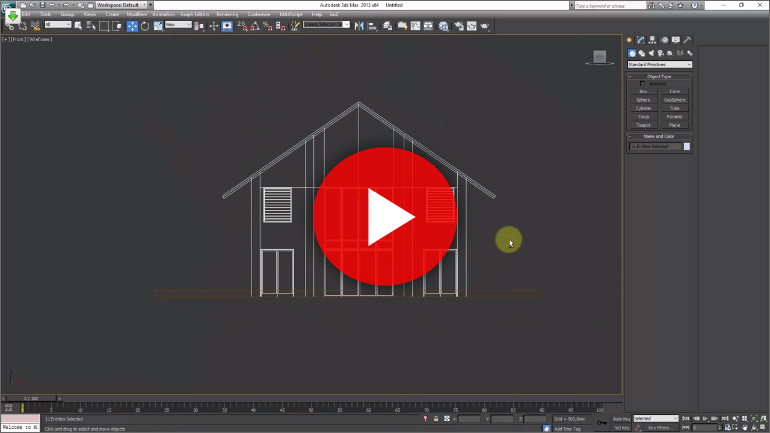The height and width of the screenshot is (433, 770).
Task: Select the Cameras category icon
Action: tap(660, 53)
